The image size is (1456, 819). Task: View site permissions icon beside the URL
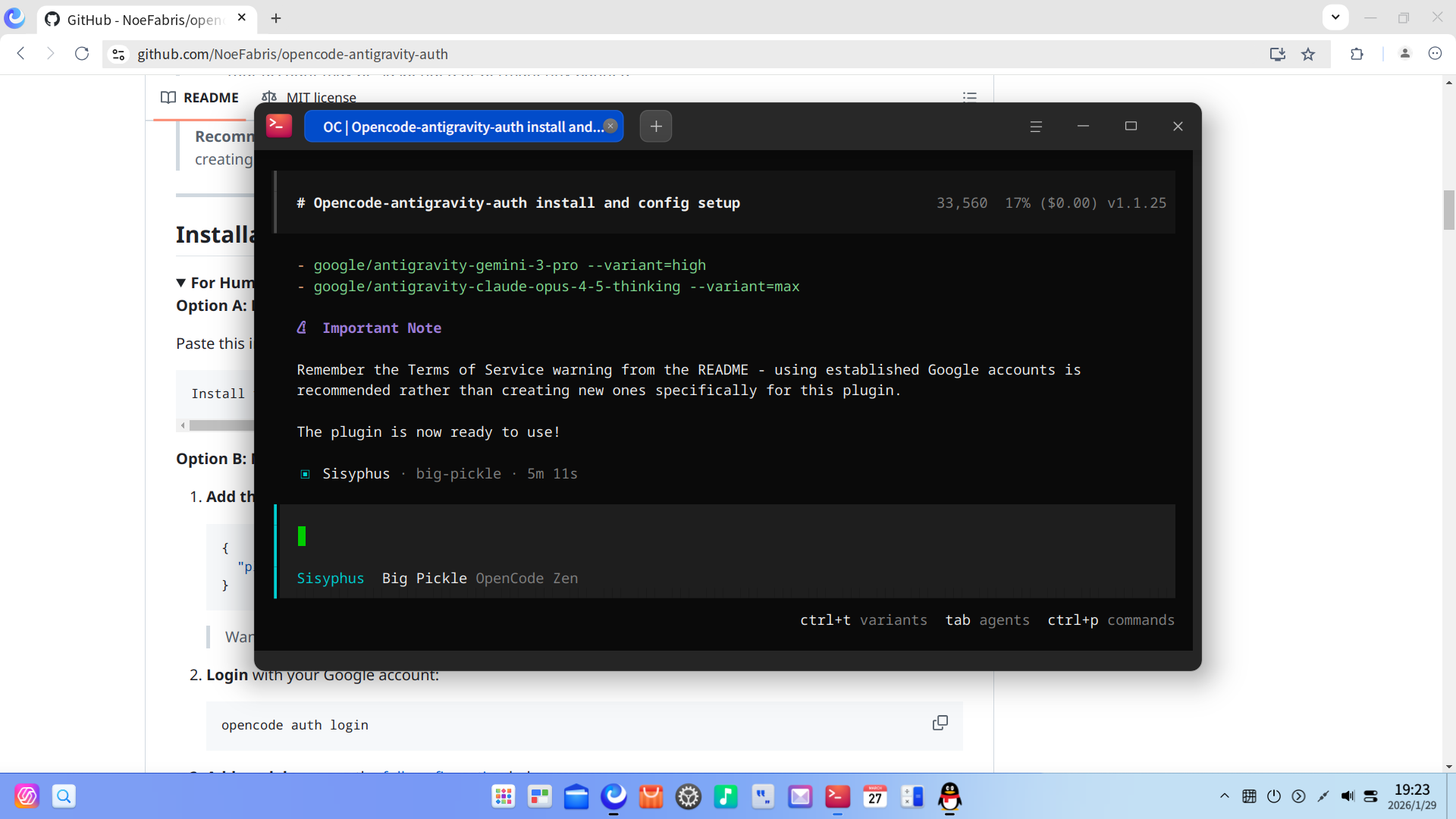tap(118, 54)
